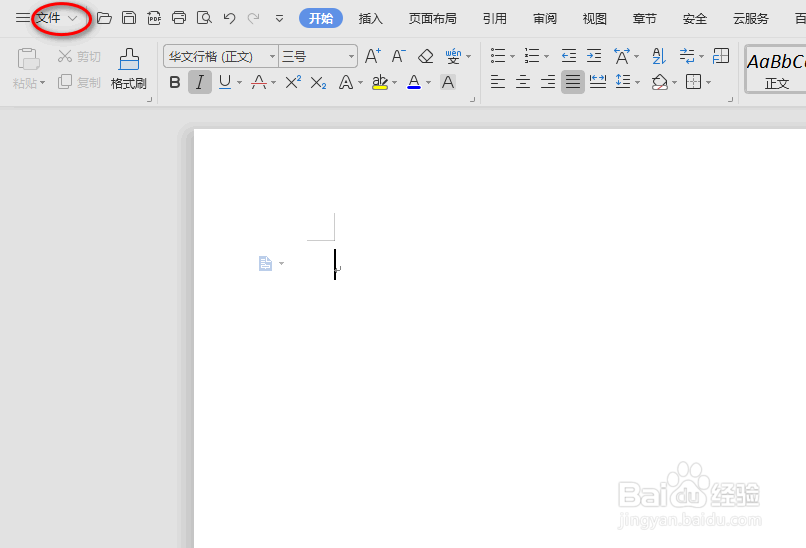Open the 视图 tab
806x548 pixels.
pyautogui.click(x=595, y=19)
